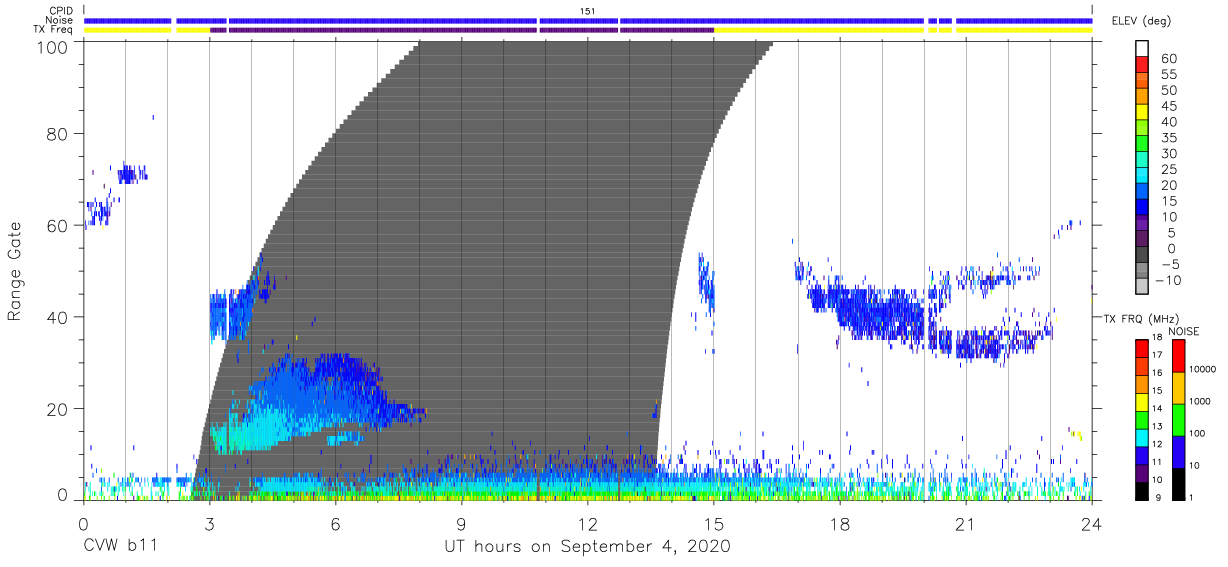Screen dimensions: 1228x567
Task: Click the CPID value "151"
Action: pos(588,10)
